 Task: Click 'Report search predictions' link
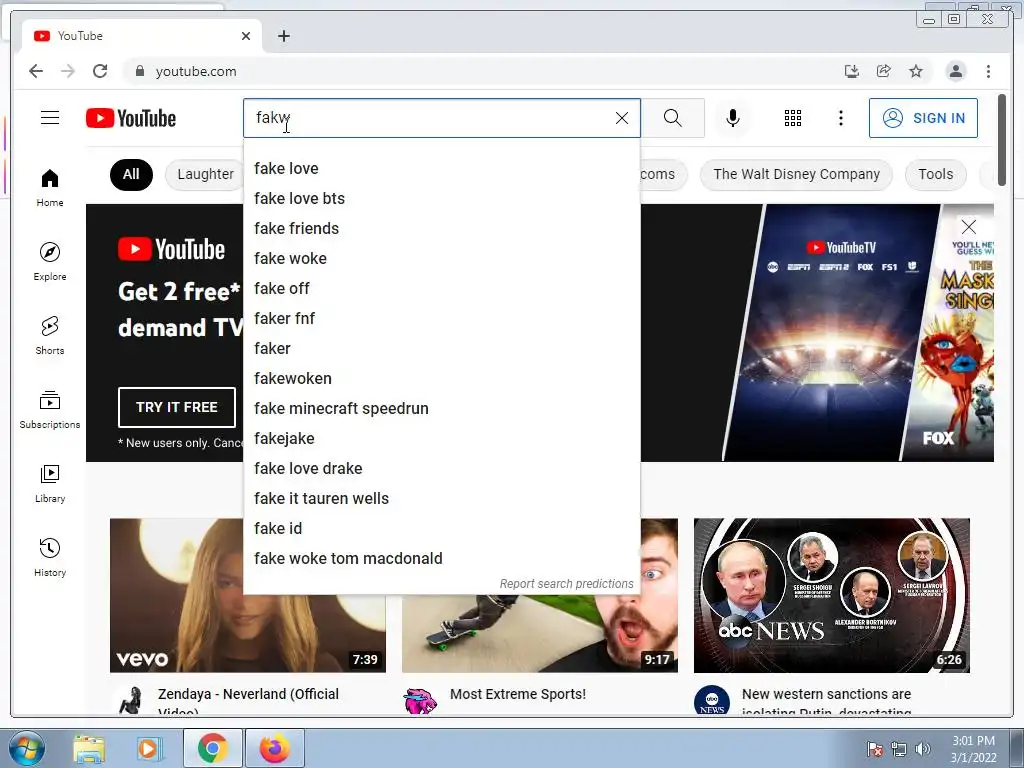click(566, 584)
